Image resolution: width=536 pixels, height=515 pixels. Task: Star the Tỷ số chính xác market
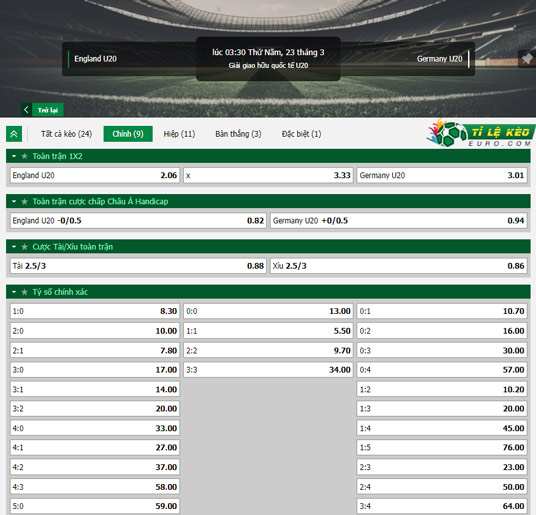(25, 292)
